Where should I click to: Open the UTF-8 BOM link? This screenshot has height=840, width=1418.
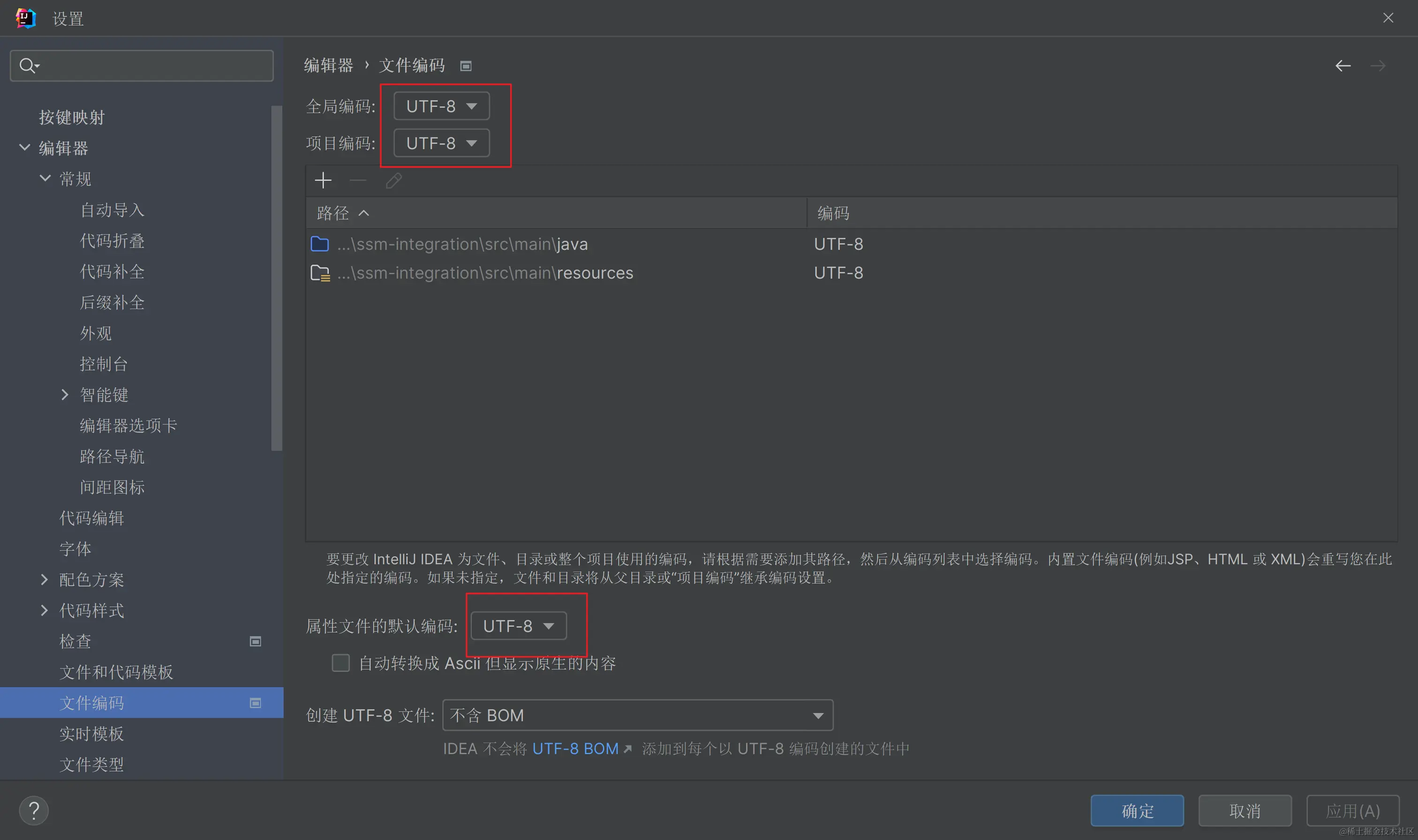pyautogui.click(x=576, y=748)
